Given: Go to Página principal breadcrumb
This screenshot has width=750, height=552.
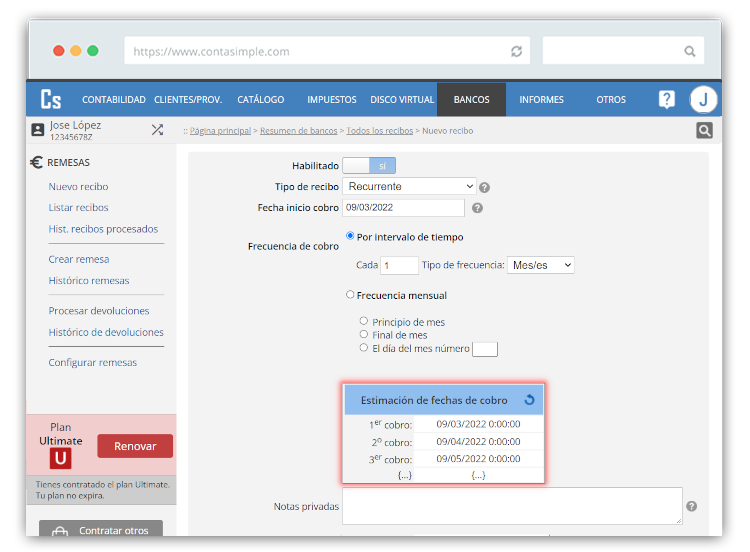Looking at the screenshot, I should tap(220, 131).
